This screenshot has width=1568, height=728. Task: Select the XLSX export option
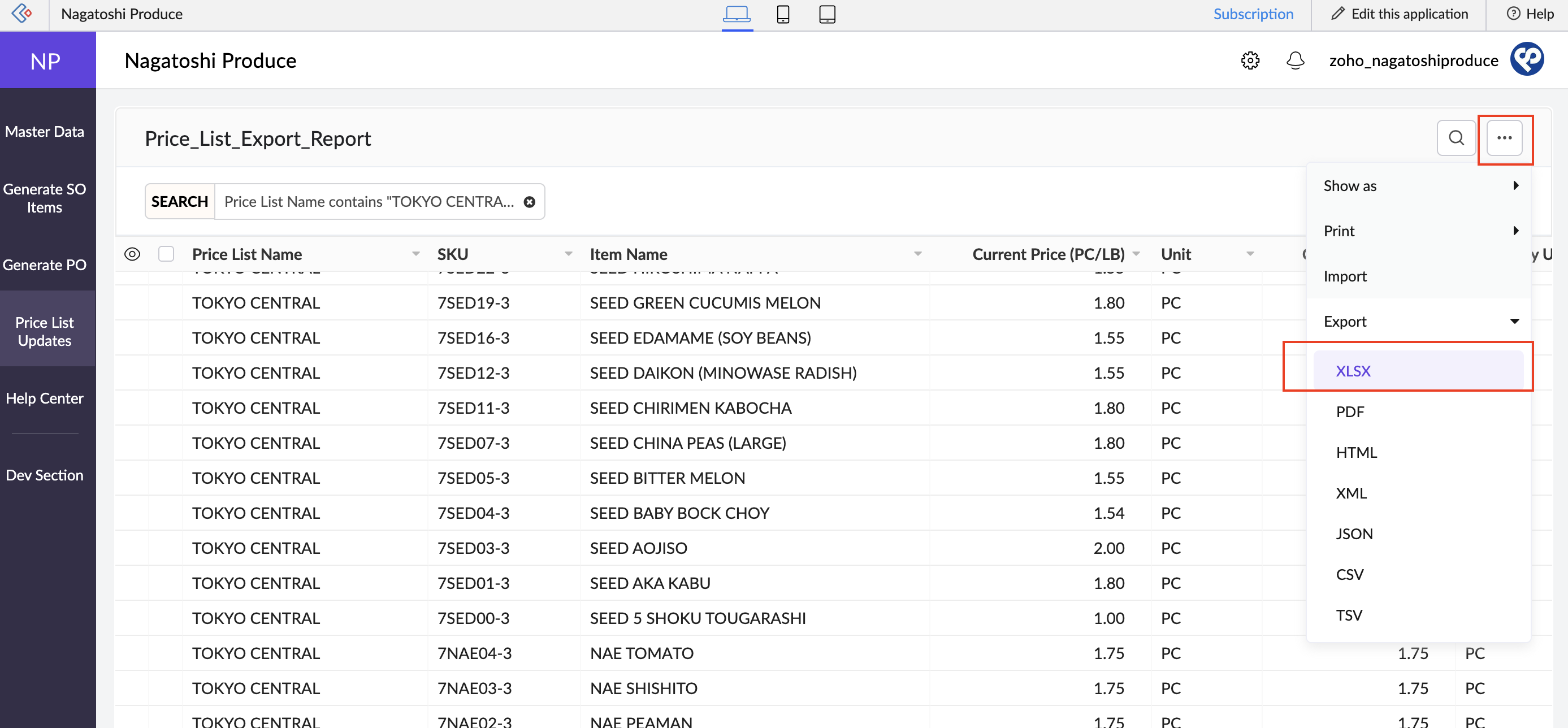pos(1353,371)
